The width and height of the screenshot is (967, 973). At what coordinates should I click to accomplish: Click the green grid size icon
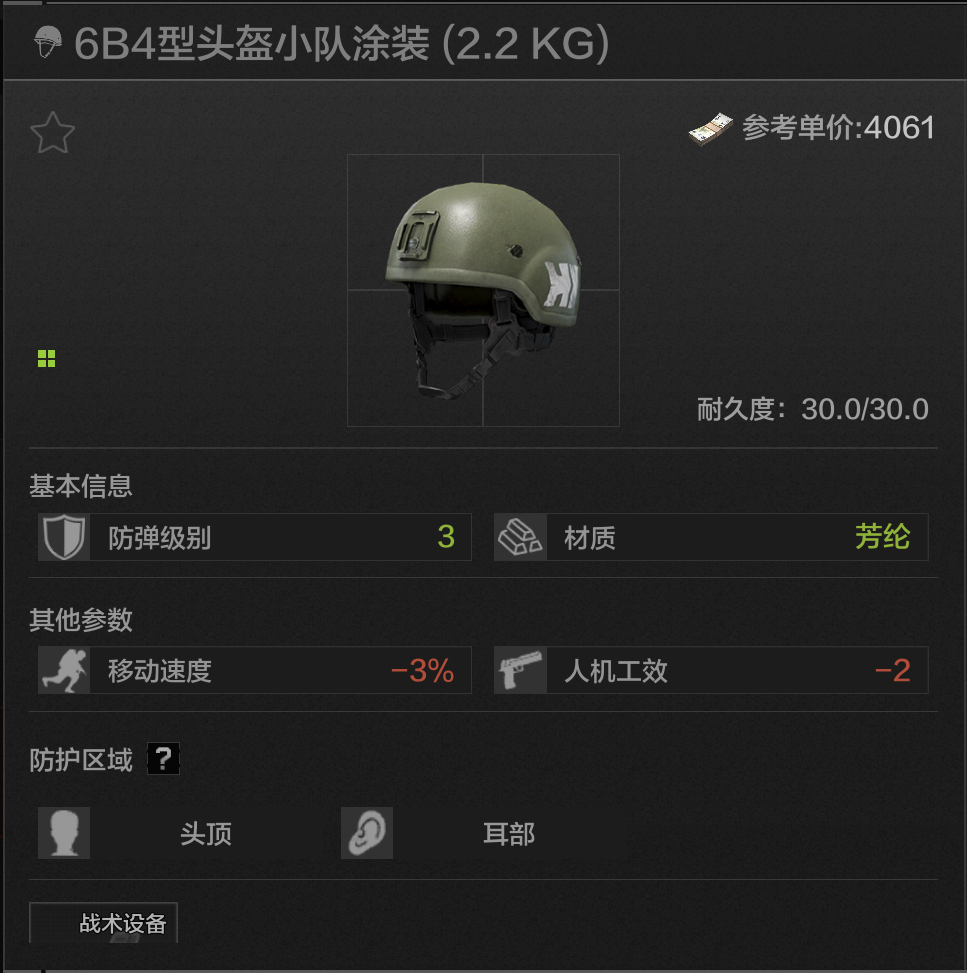[47, 359]
